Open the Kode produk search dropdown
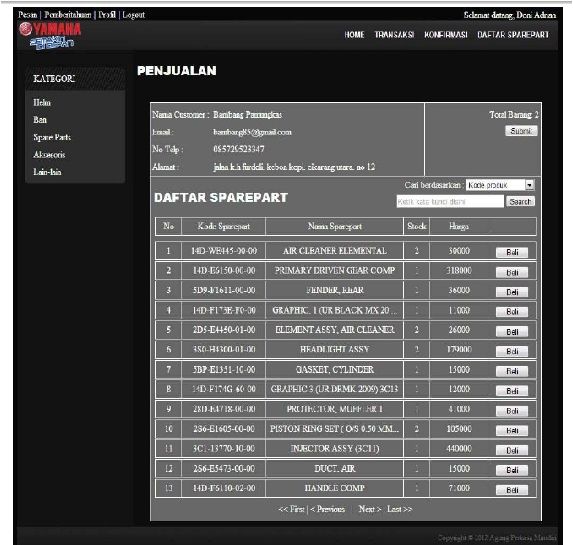Screen dimensions: 573x545 click(500, 185)
